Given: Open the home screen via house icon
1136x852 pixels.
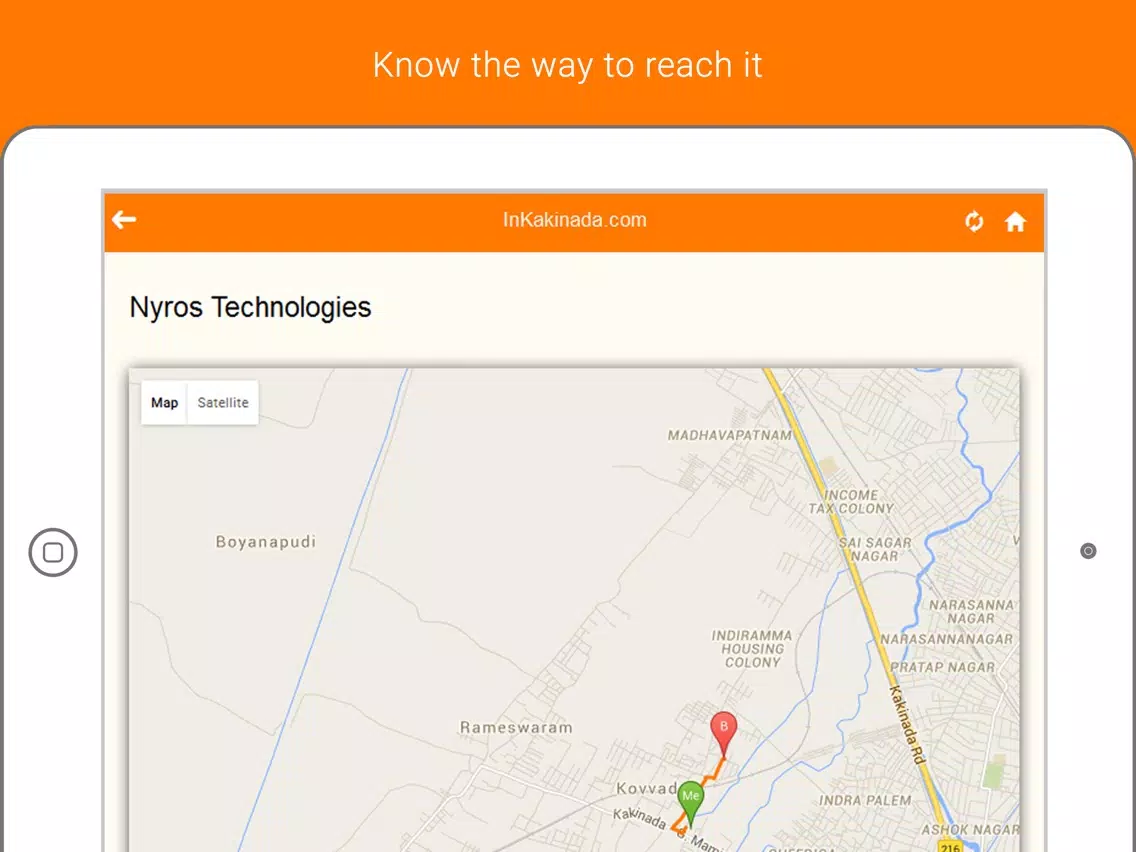Looking at the screenshot, I should [1015, 222].
